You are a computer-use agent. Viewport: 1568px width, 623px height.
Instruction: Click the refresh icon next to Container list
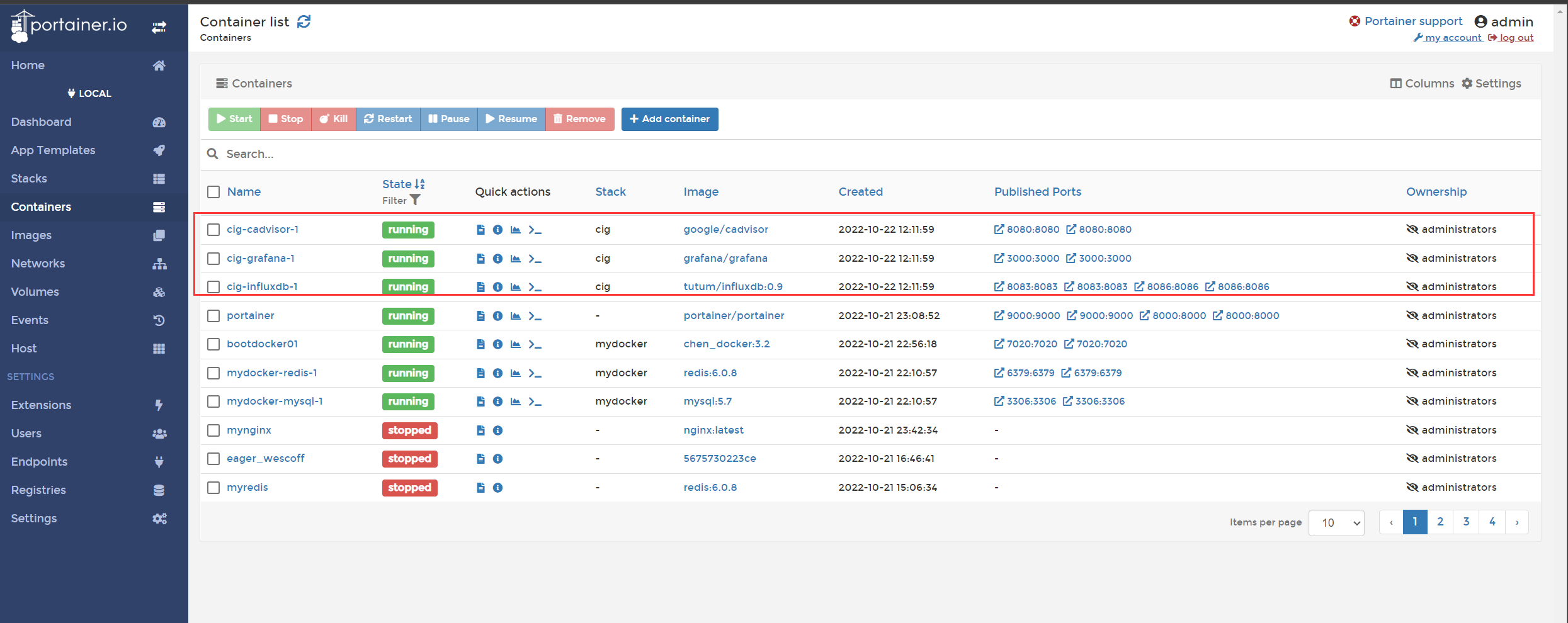pyautogui.click(x=304, y=22)
